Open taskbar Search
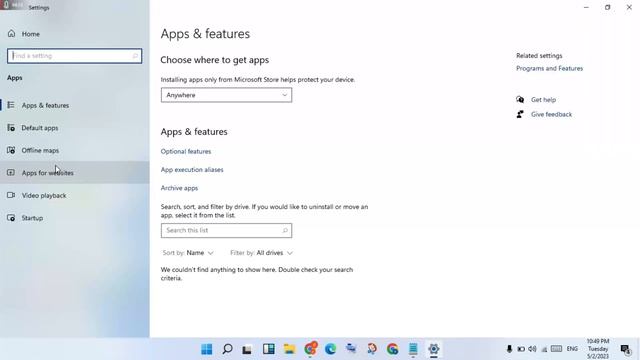640x360 pixels. click(227, 349)
